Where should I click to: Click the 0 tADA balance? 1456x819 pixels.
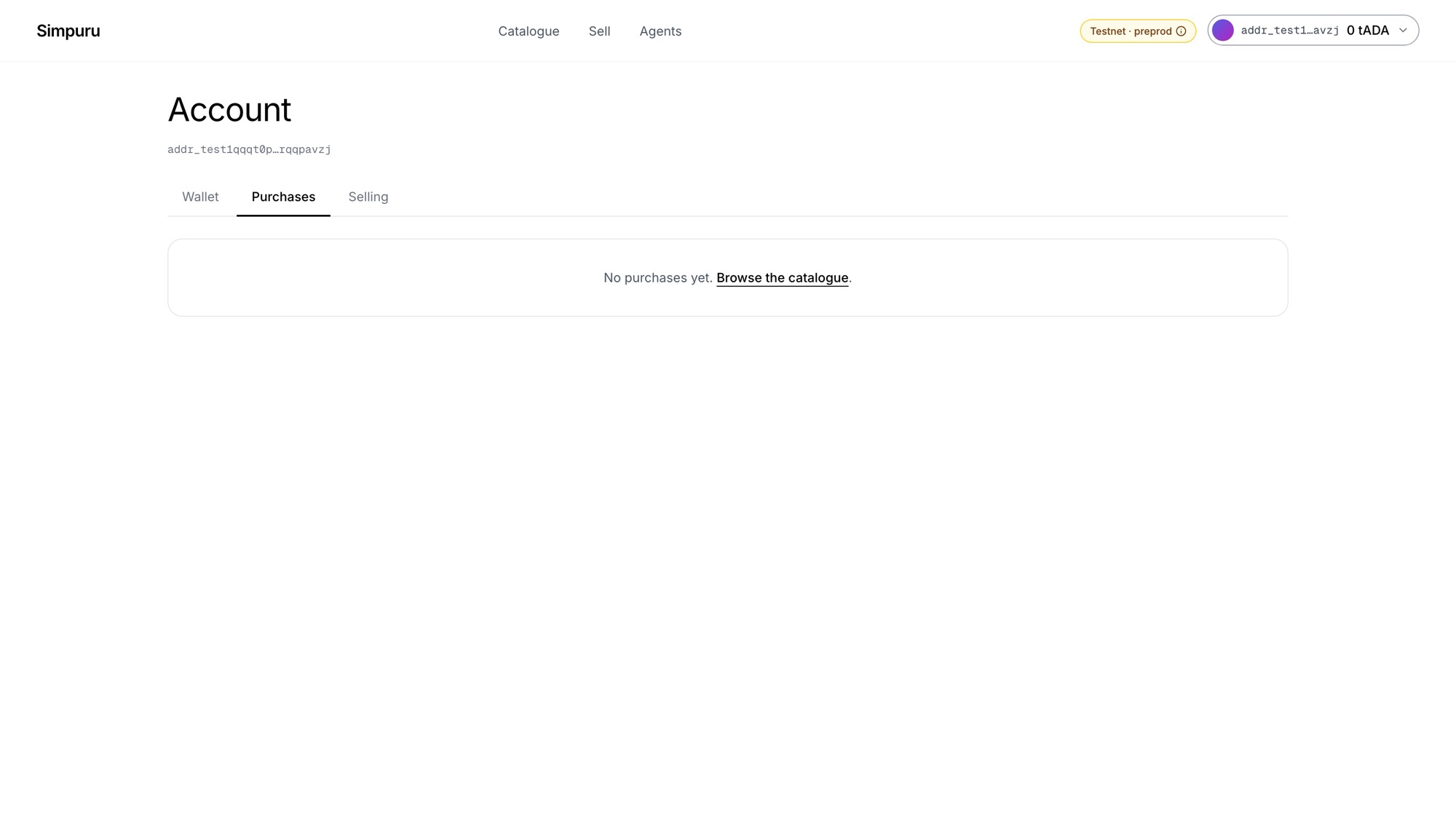[1367, 30]
